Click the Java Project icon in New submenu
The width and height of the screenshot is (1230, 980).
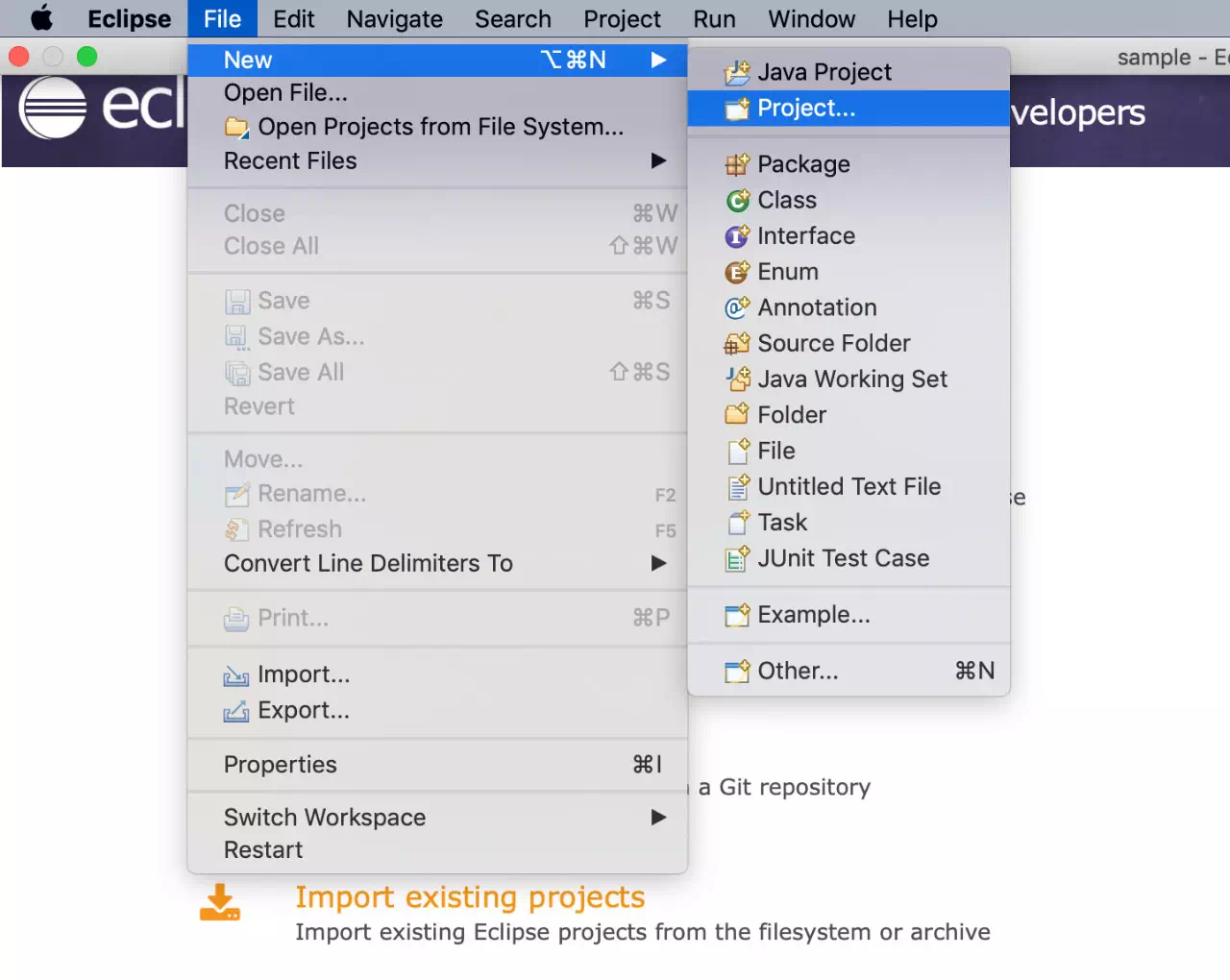737,72
